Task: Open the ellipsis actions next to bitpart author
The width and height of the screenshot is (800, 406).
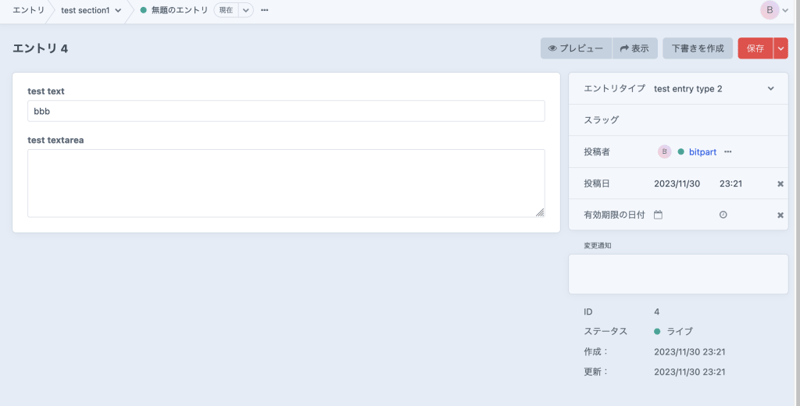Action: [728, 152]
